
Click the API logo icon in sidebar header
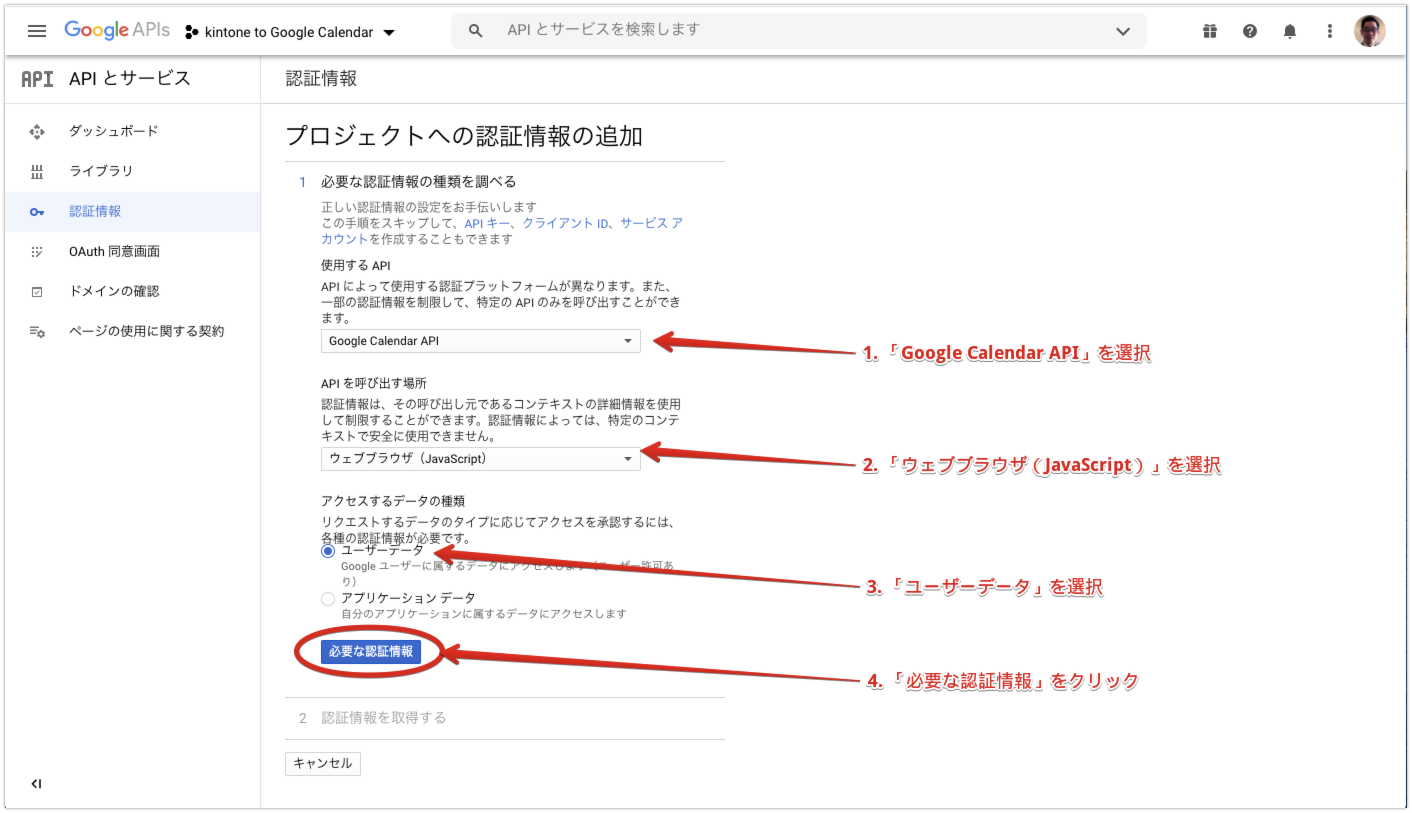pos(37,79)
